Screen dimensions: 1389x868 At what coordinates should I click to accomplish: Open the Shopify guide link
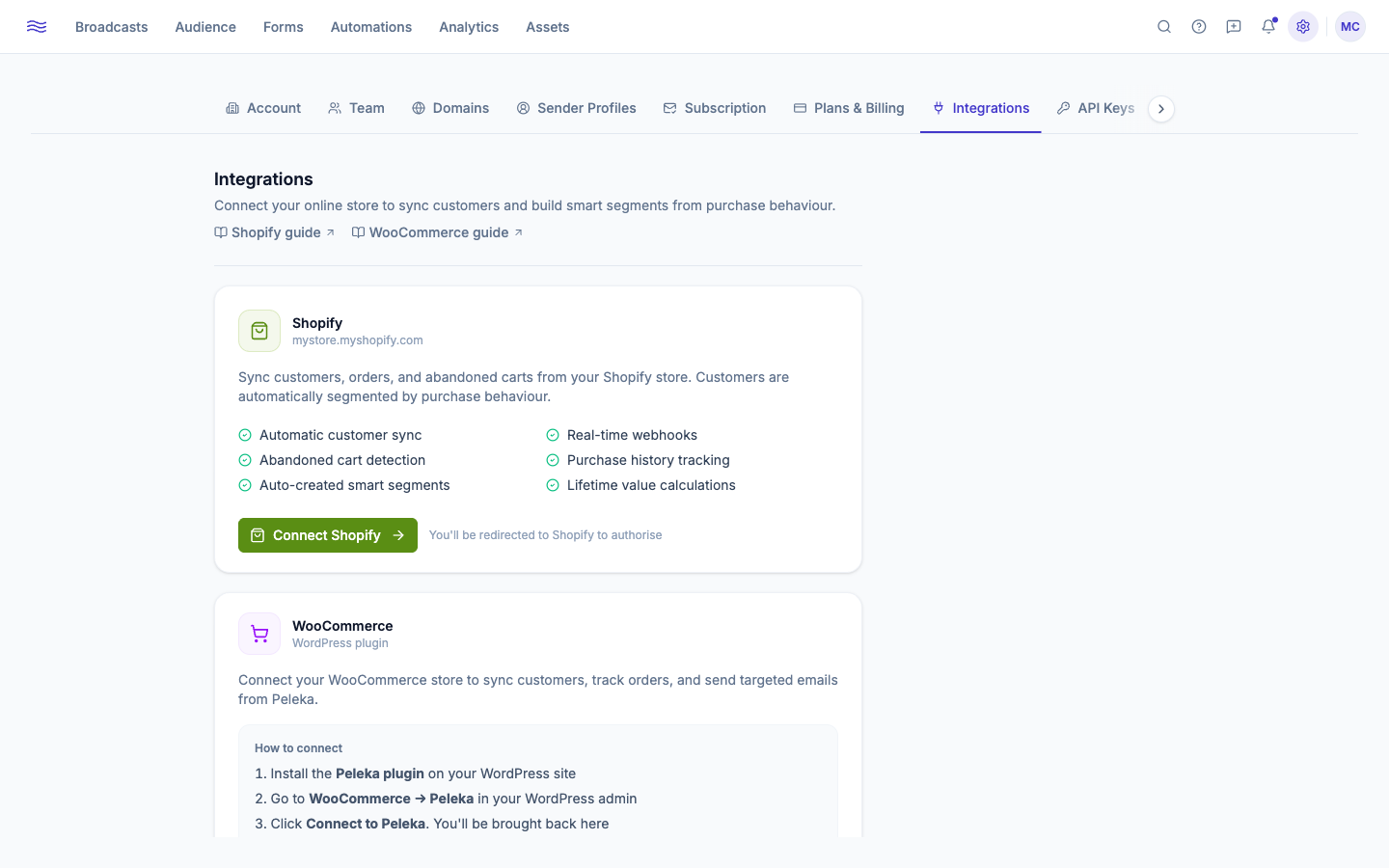[x=275, y=232]
